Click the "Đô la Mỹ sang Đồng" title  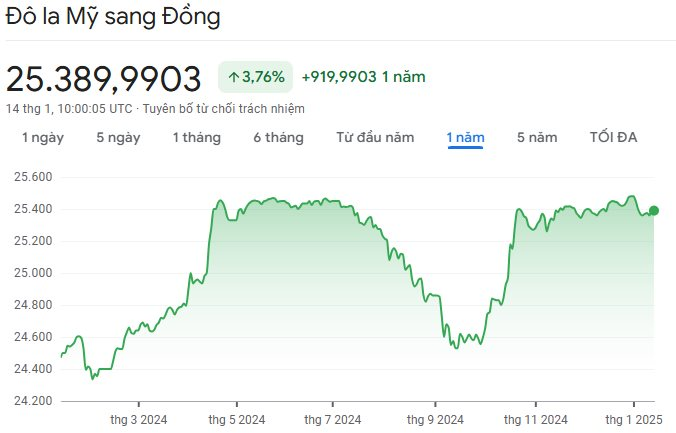click(113, 18)
